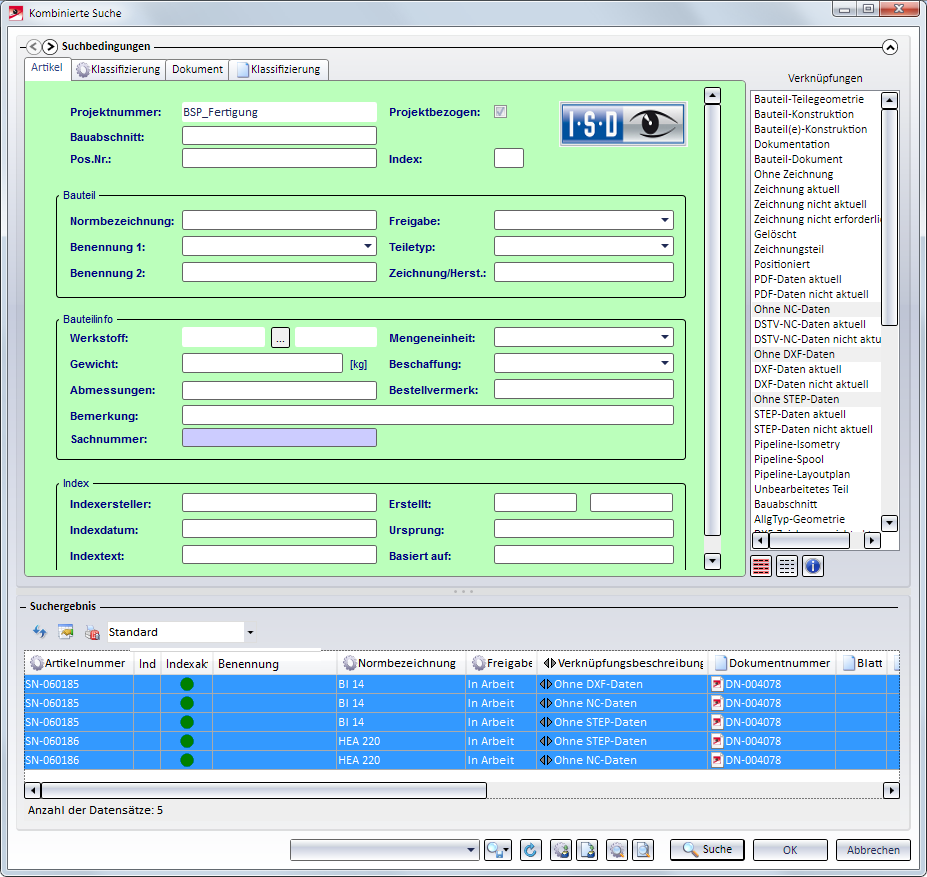Open the Freigabe dropdown
The height and width of the screenshot is (877, 927).
click(x=664, y=221)
